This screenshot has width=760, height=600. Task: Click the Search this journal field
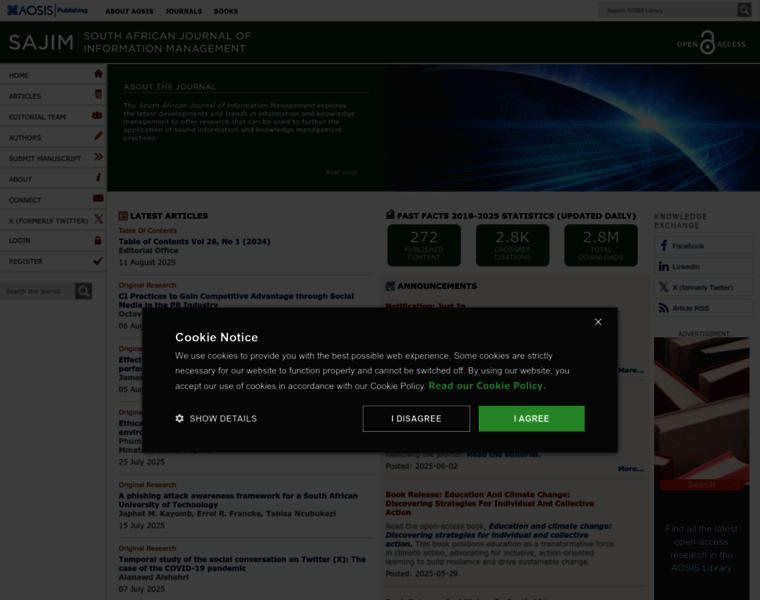37,291
